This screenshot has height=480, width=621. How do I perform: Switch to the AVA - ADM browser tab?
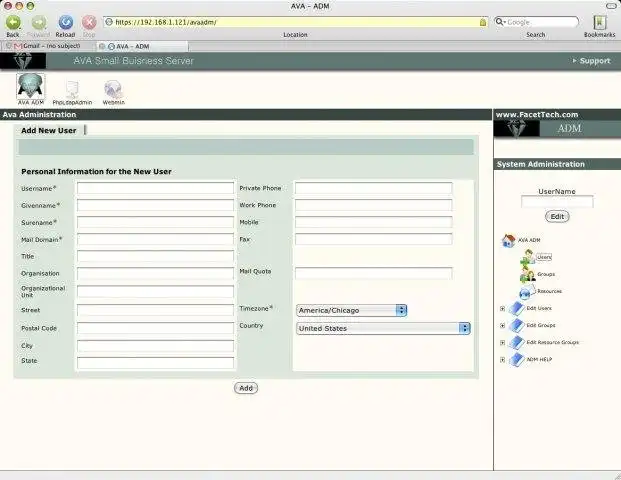(142, 46)
